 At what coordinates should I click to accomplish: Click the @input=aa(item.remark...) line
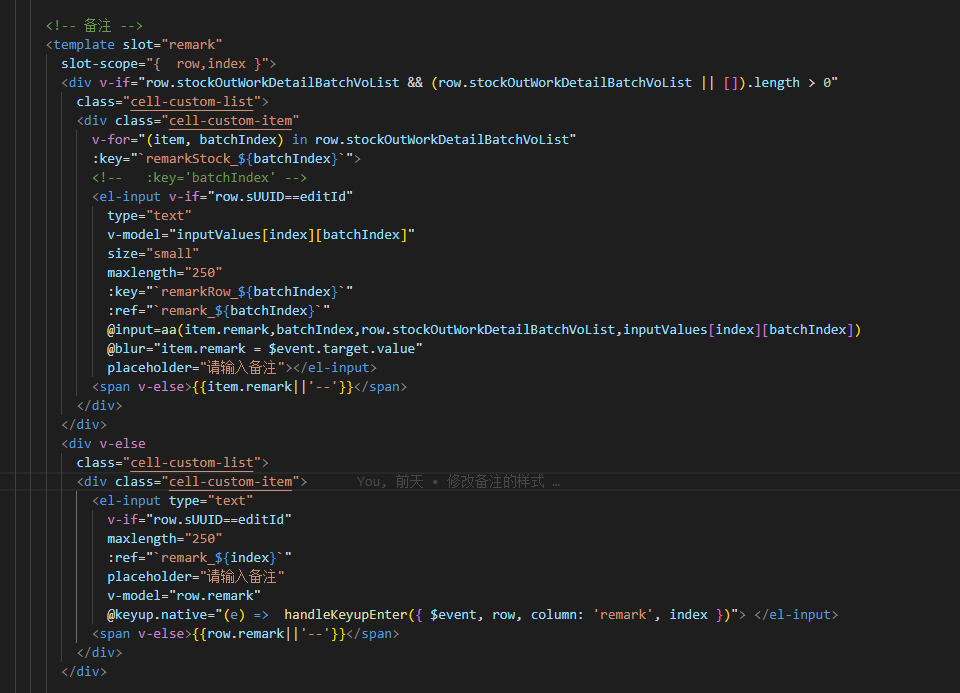tap(484, 329)
